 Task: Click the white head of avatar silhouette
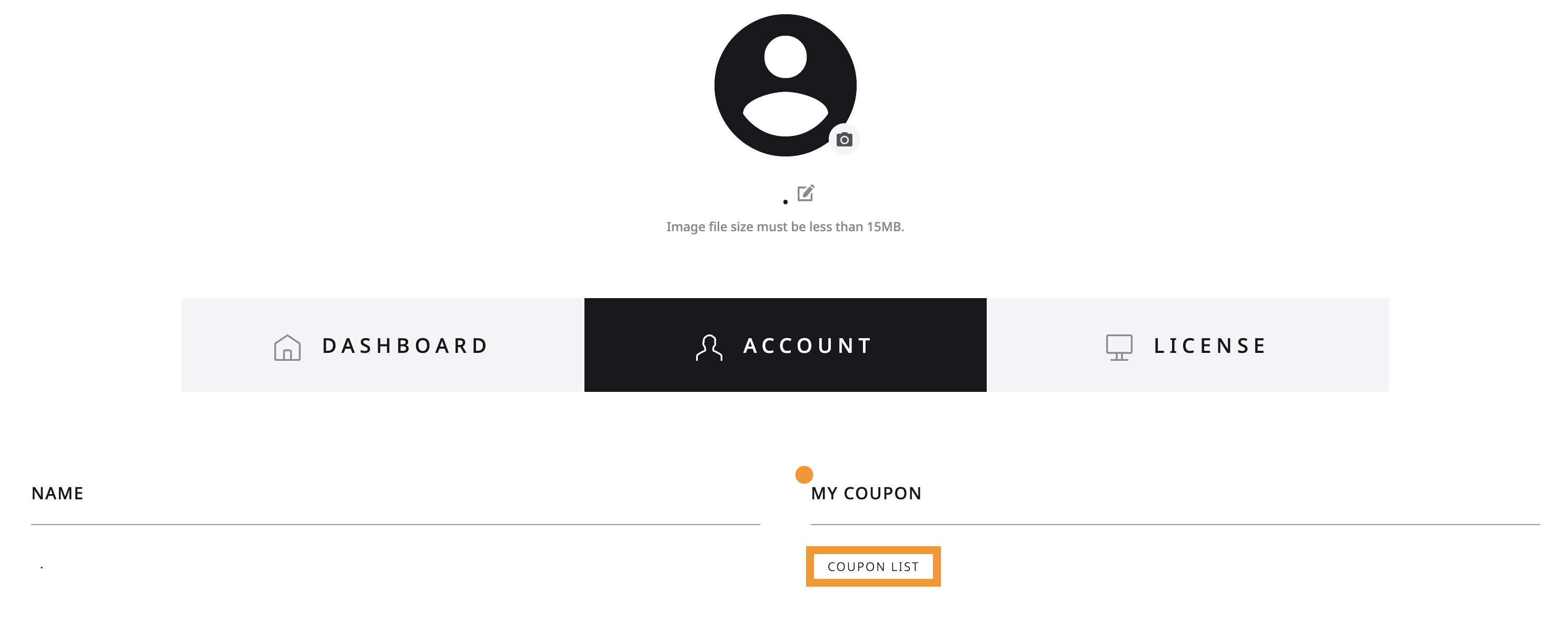pyautogui.click(x=785, y=57)
